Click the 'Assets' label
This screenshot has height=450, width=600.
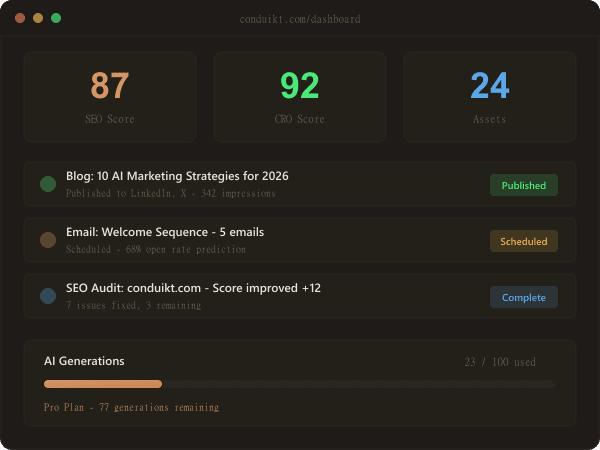(x=489, y=119)
